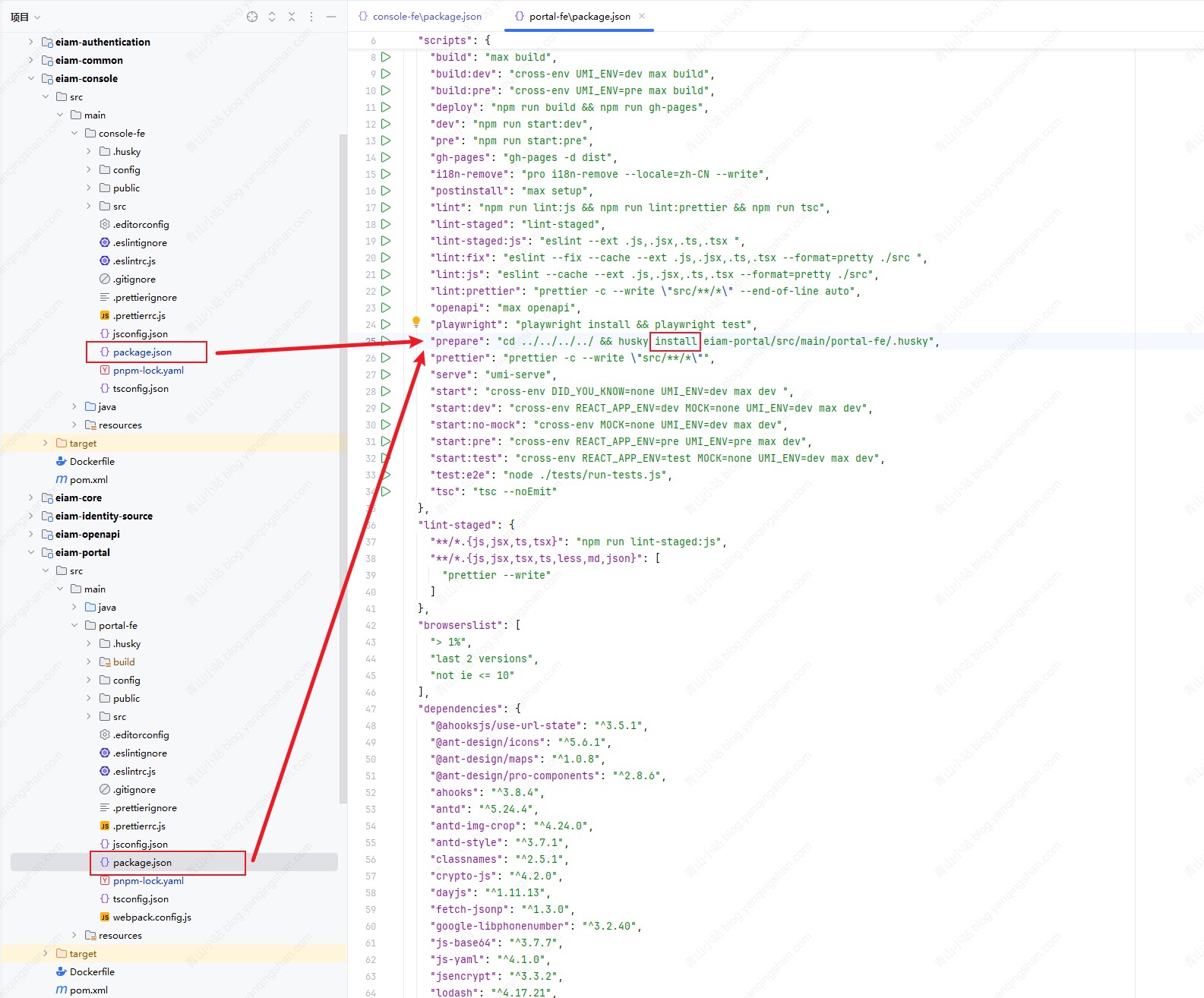Click the project tree vertical scrollbar
1204x998 pixels.
[x=343, y=469]
